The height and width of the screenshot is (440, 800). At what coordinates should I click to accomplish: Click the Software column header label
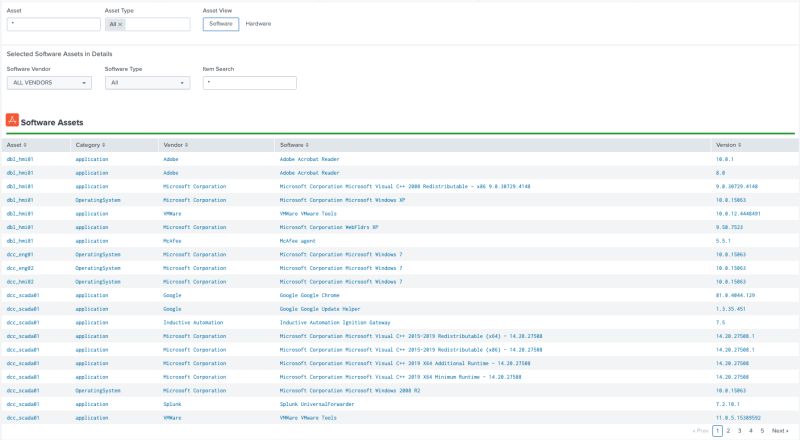click(291, 145)
